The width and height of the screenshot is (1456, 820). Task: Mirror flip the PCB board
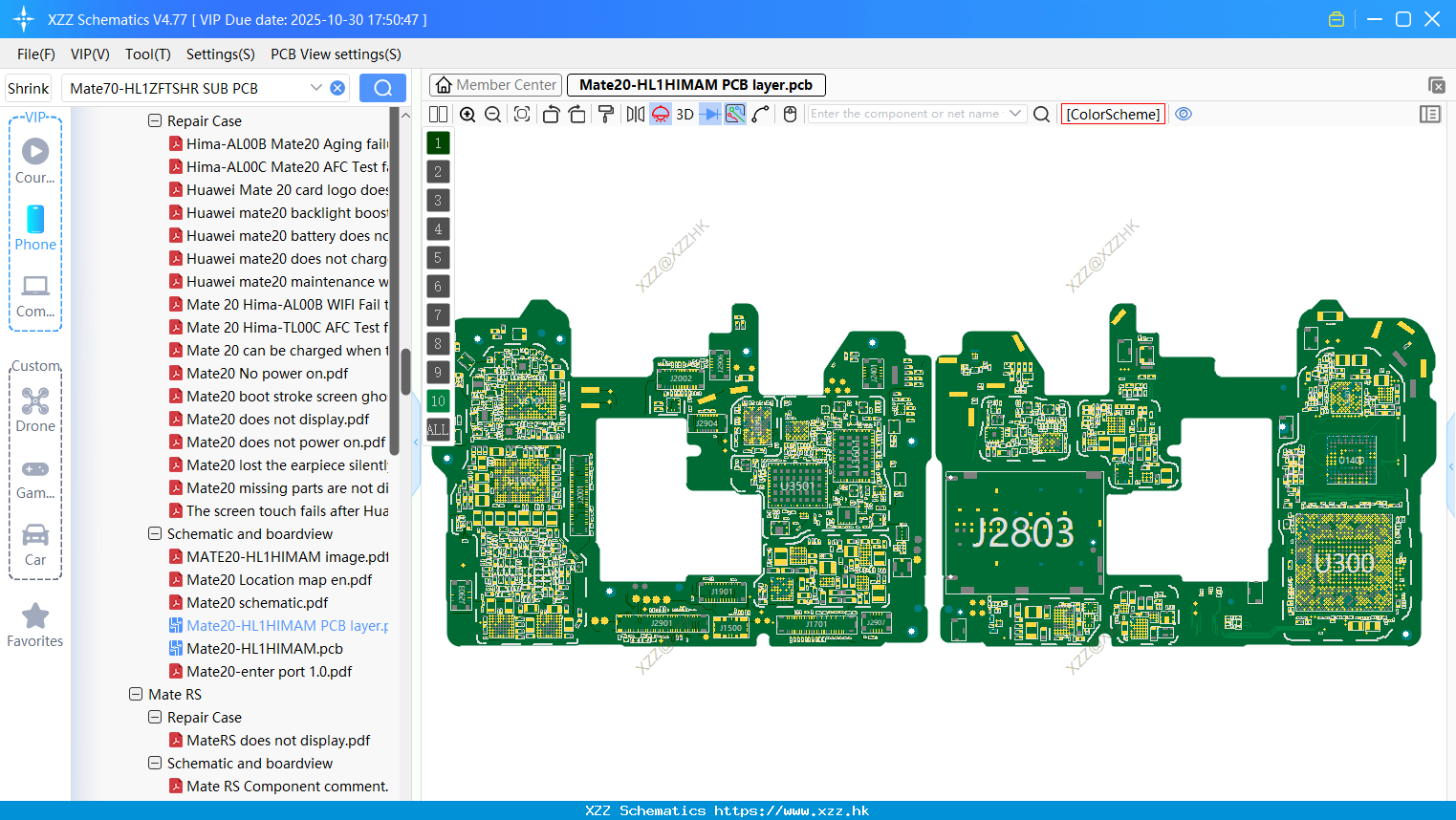coord(635,114)
